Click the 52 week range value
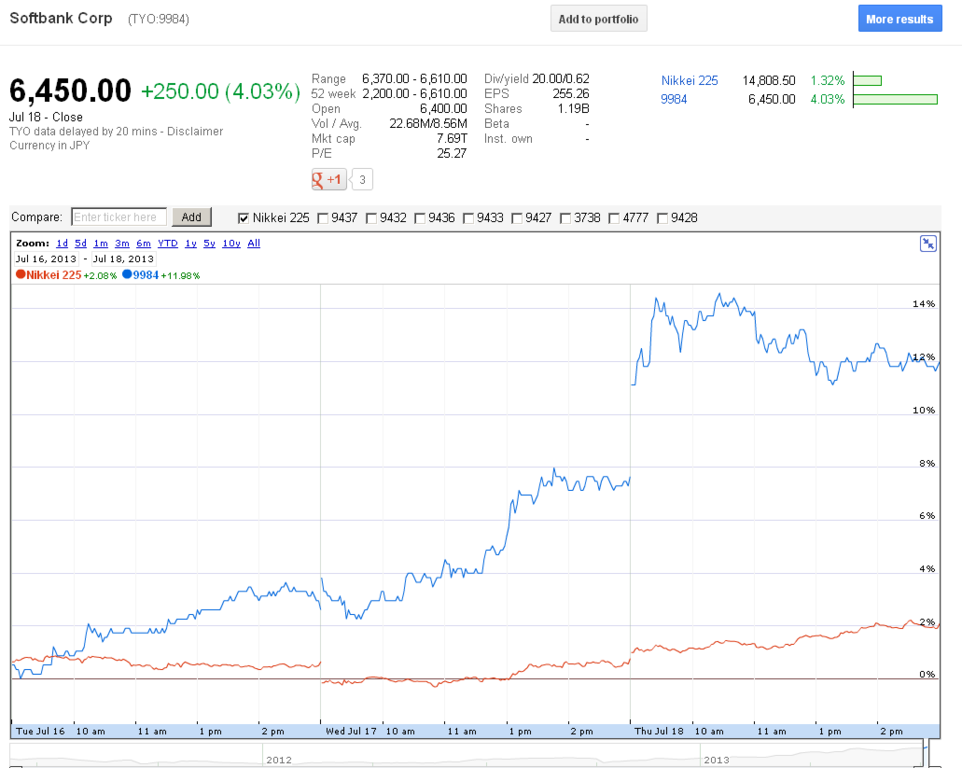Screen dimensions: 962x768 (x=415, y=93)
